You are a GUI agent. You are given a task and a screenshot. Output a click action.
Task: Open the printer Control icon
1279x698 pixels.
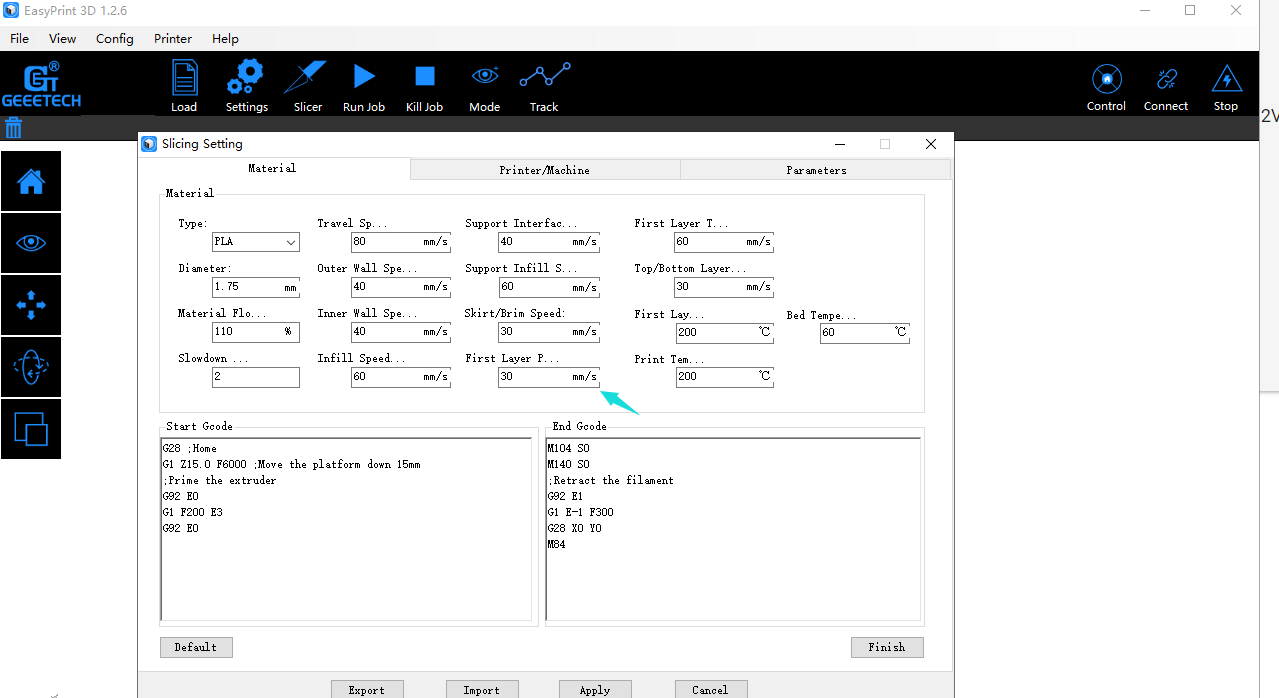[x=1106, y=78]
